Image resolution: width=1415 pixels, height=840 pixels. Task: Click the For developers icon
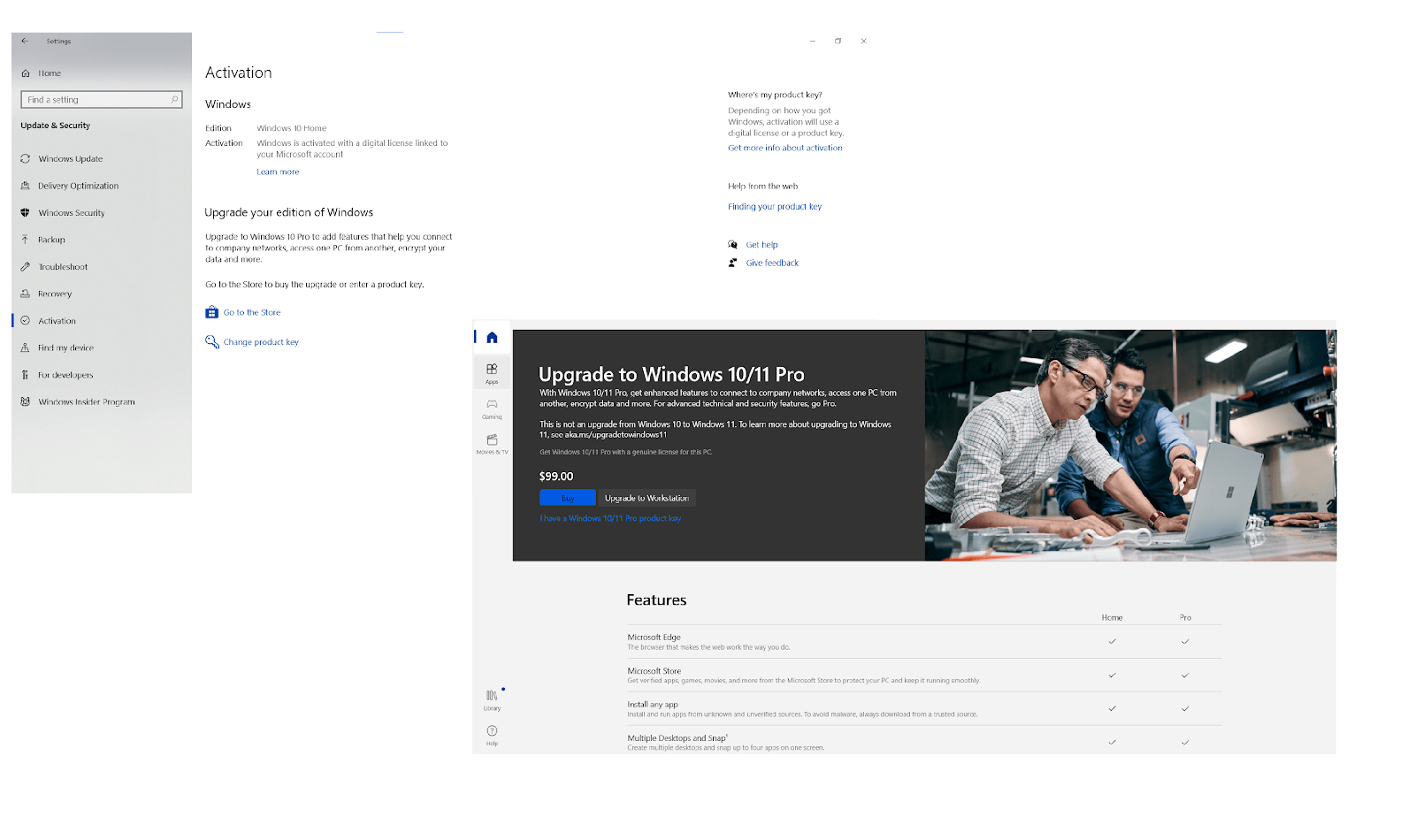coord(25,375)
